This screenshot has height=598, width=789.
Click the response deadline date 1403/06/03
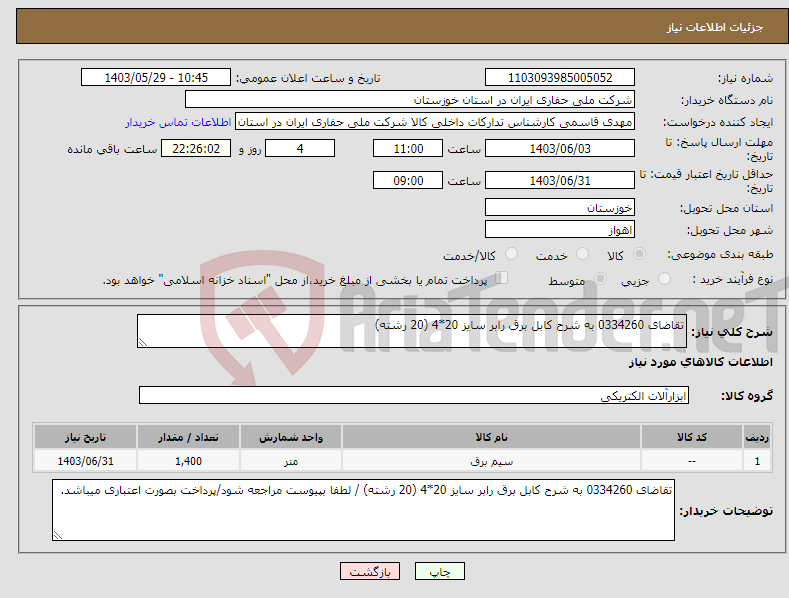coord(560,148)
